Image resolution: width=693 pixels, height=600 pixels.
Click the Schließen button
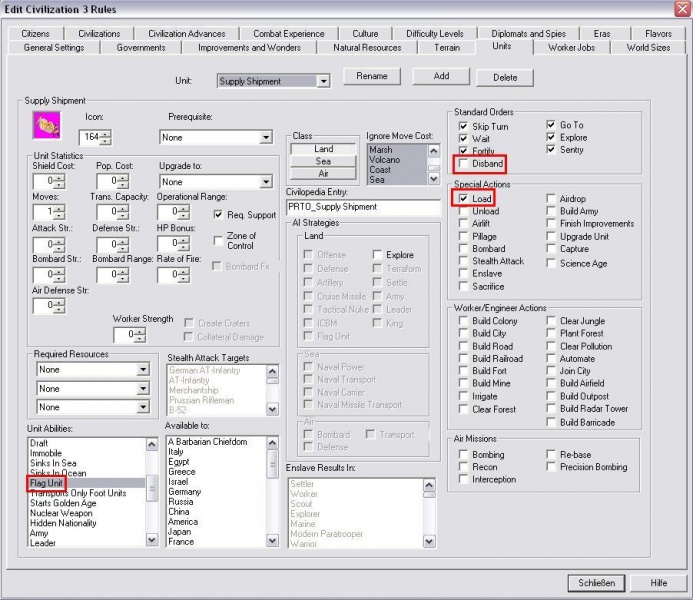596,582
